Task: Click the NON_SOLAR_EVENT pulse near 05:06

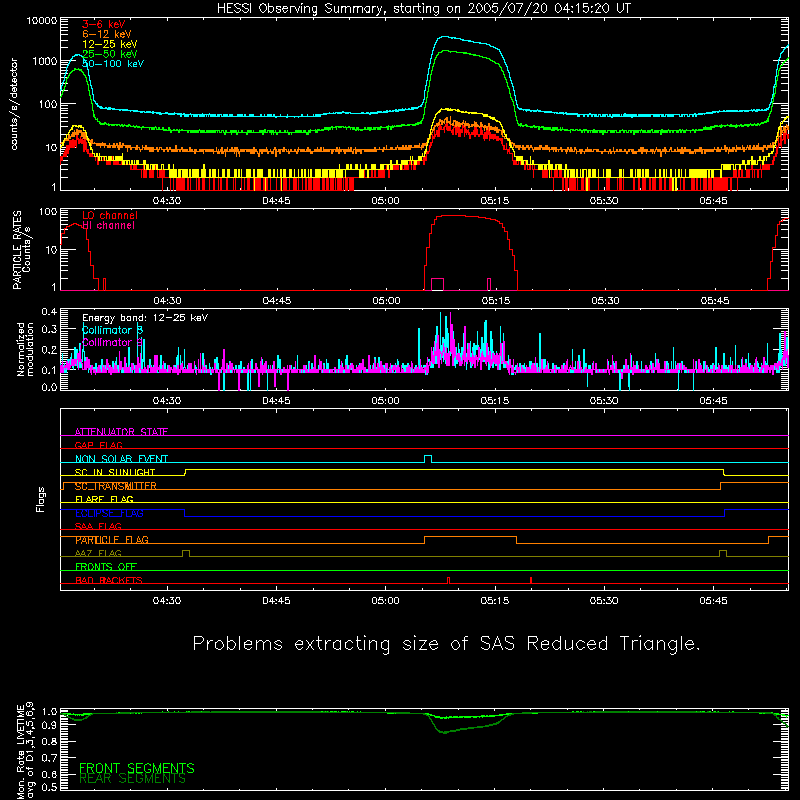Action: [x=428, y=459]
